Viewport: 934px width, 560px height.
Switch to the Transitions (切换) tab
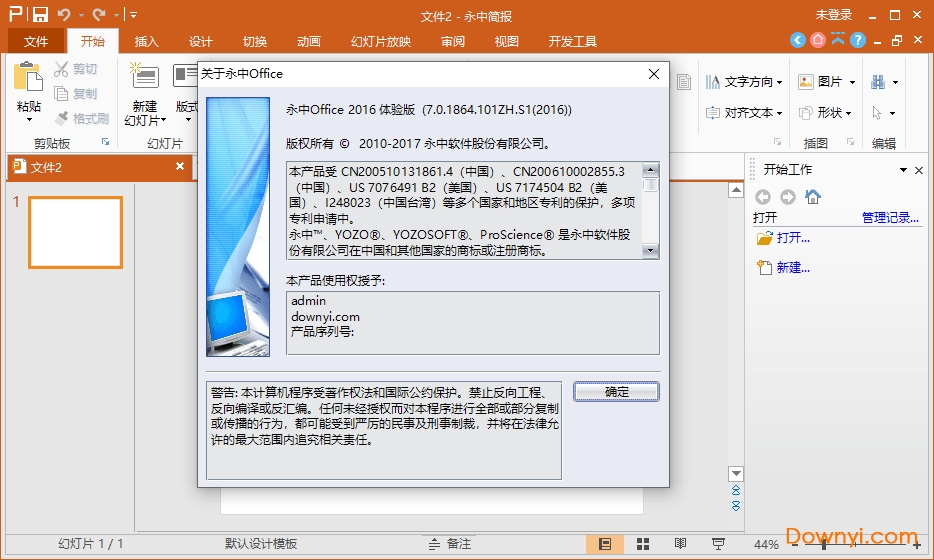click(x=255, y=41)
